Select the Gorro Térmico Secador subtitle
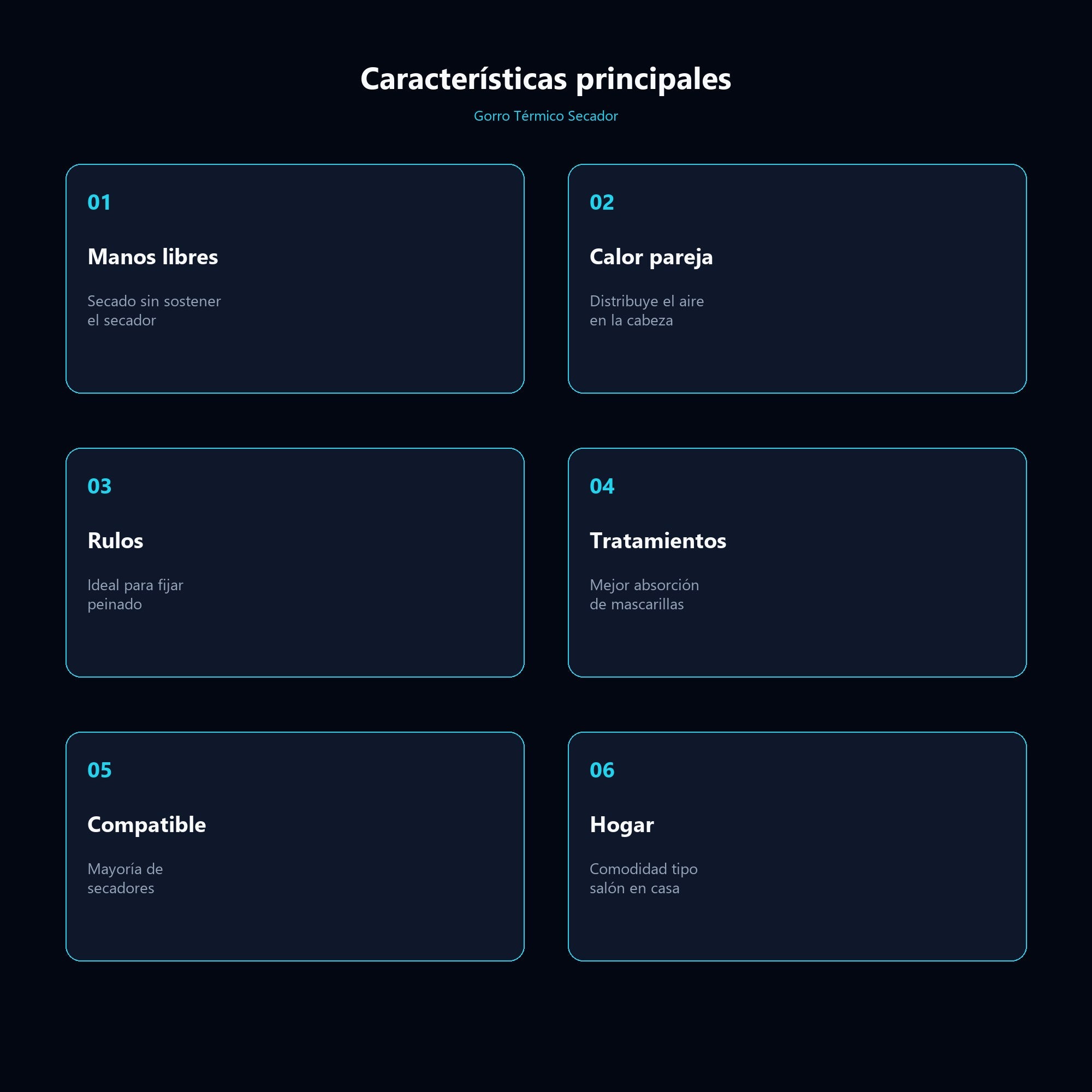Viewport: 1092px width, 1092px height. [545, 116]
